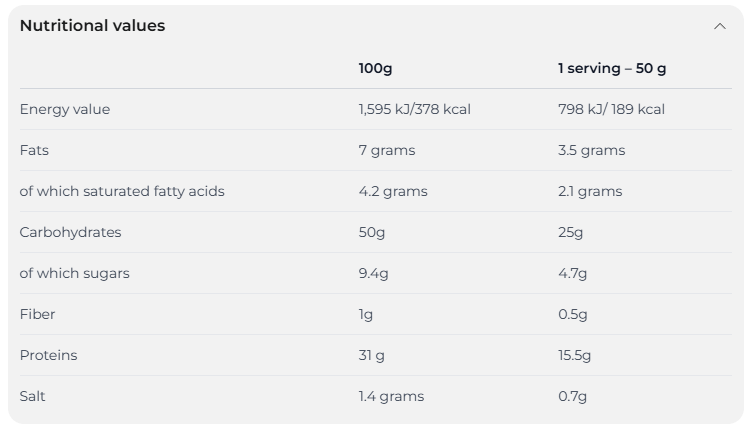This screenshot has height=429, width=752.
Task: Click the Salt row label
Action: (x=33, y=396)
